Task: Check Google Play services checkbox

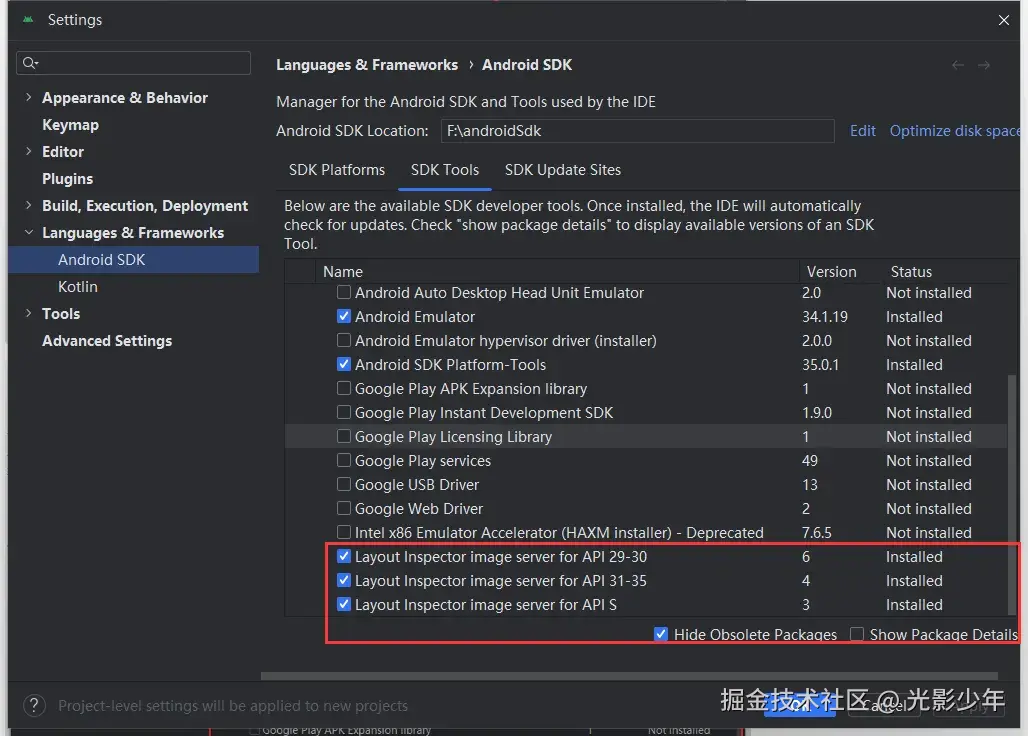Action: [344, 460]
